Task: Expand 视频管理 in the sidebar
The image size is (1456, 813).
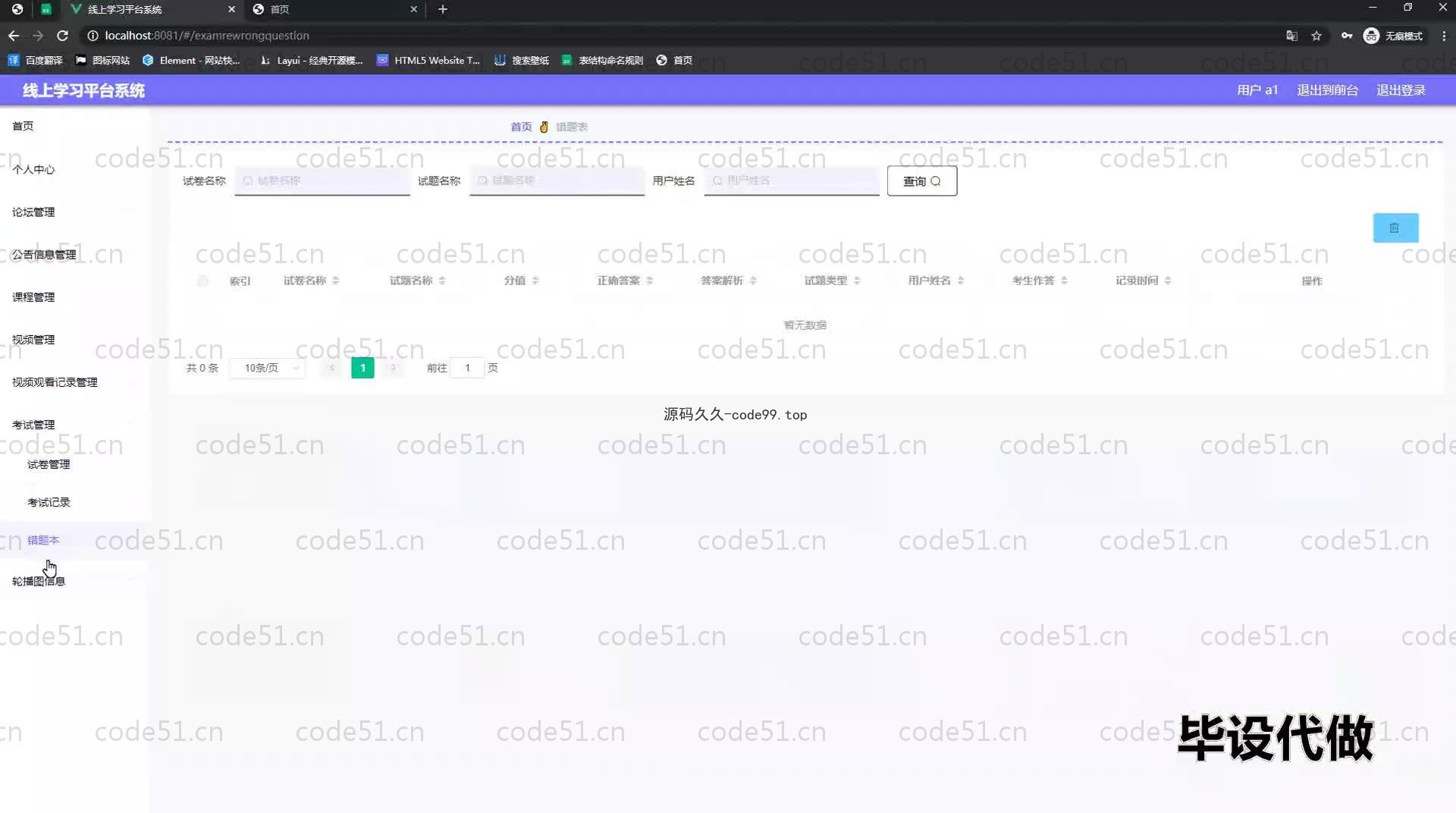Action: [74, 339]
